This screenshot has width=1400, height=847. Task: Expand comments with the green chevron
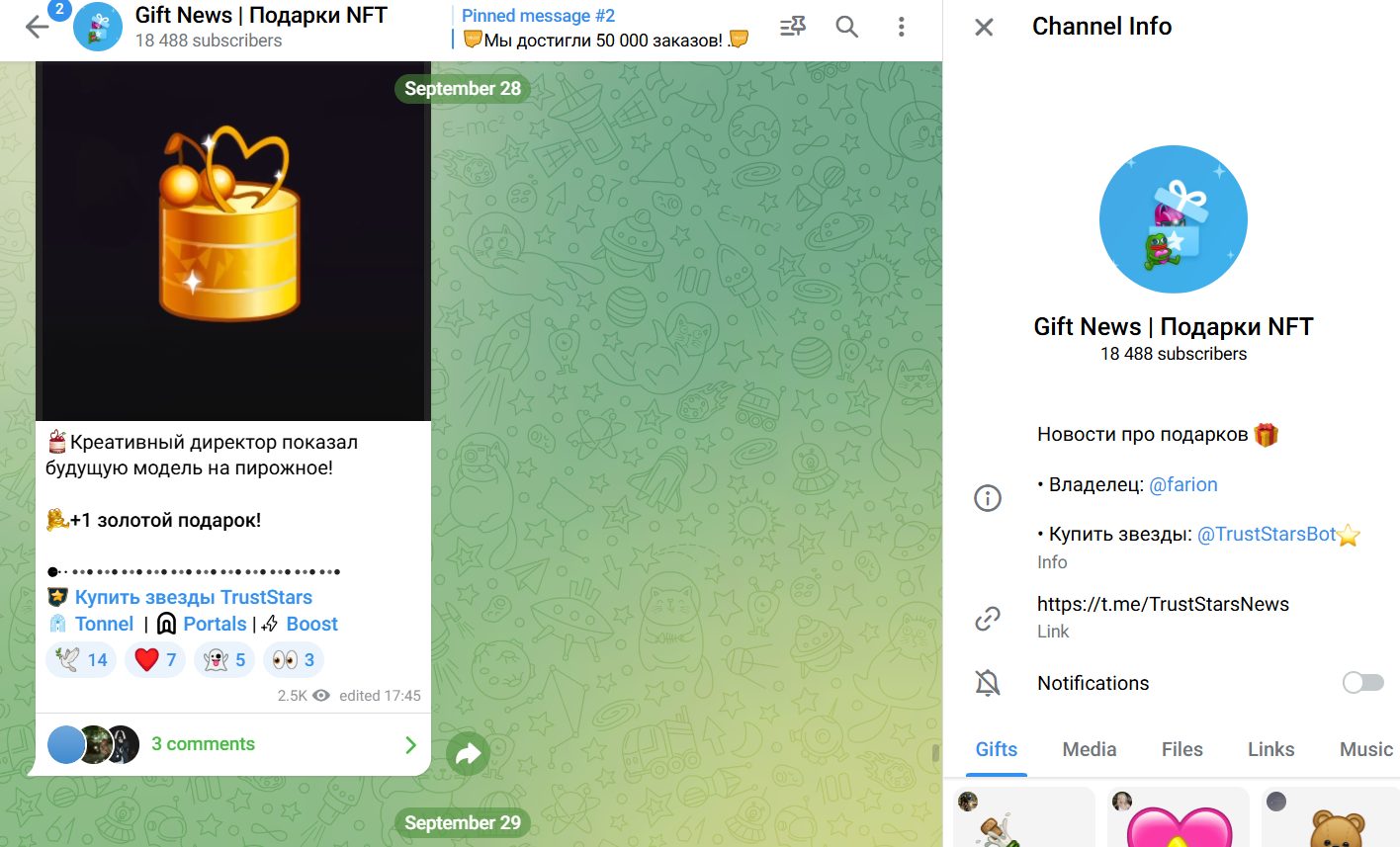pyautogui.click(x=411, y=744)
